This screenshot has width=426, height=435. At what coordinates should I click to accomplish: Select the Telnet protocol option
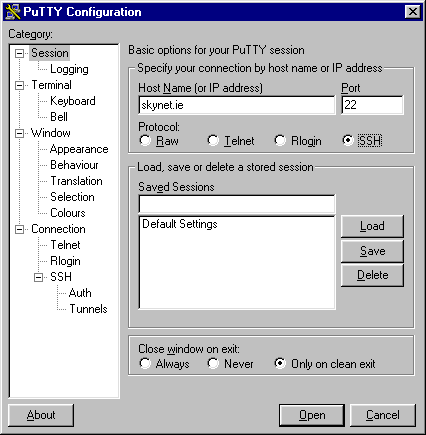pos(213,140)
